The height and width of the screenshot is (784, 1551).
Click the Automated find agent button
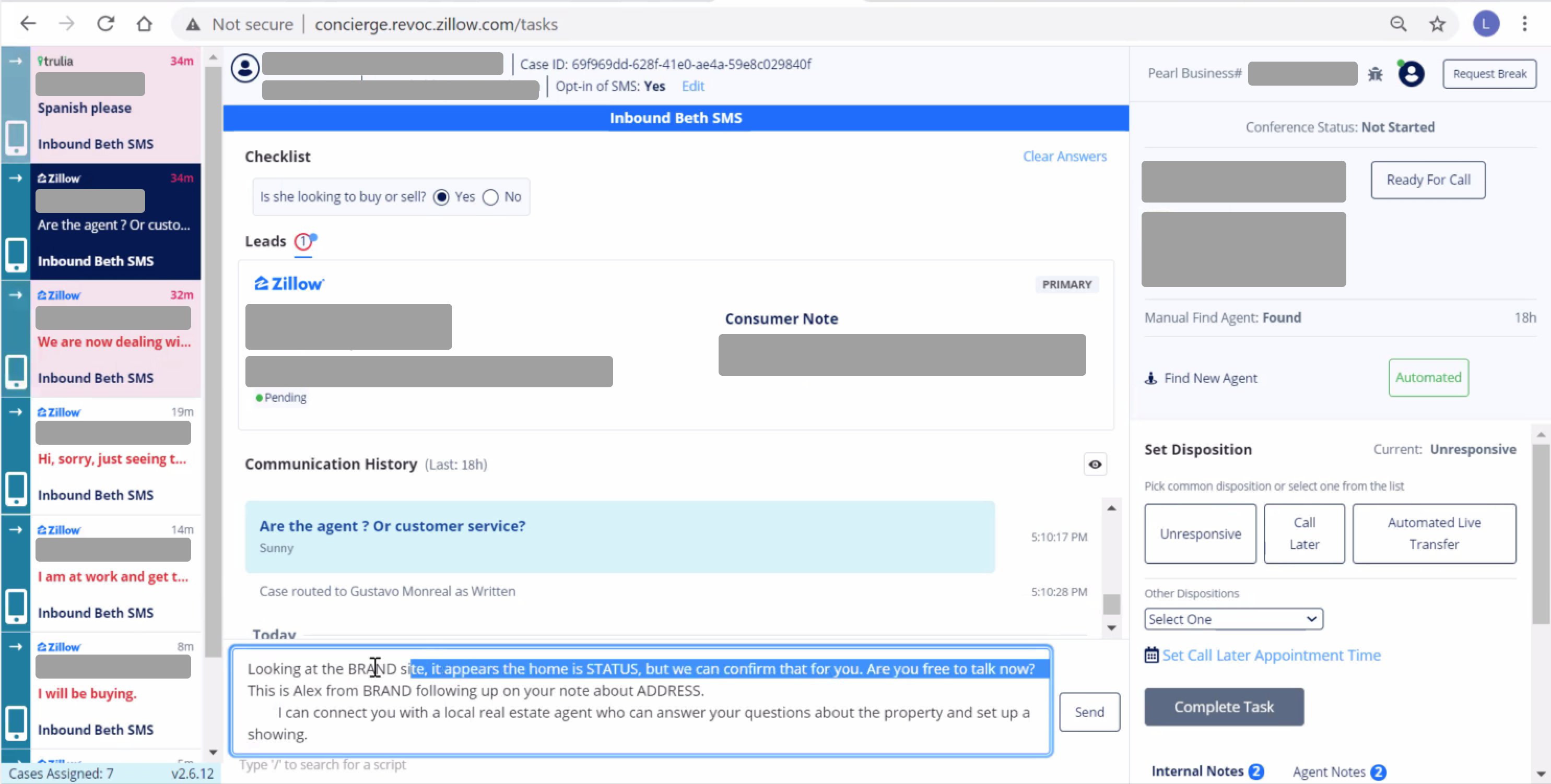point(1428,377)
